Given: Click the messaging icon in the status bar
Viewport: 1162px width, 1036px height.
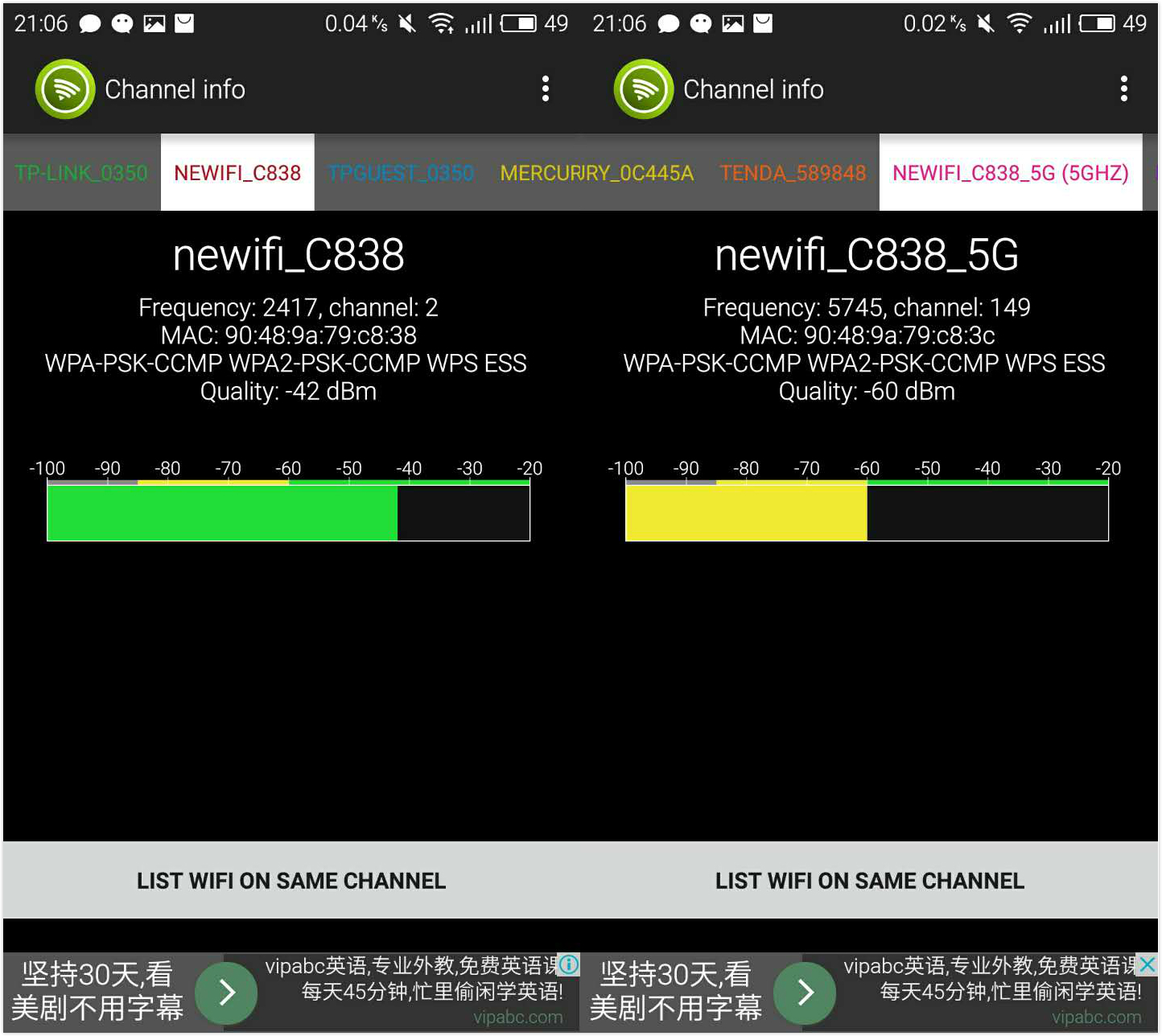Looking at the screenshot, I should [x=91, y=23].
